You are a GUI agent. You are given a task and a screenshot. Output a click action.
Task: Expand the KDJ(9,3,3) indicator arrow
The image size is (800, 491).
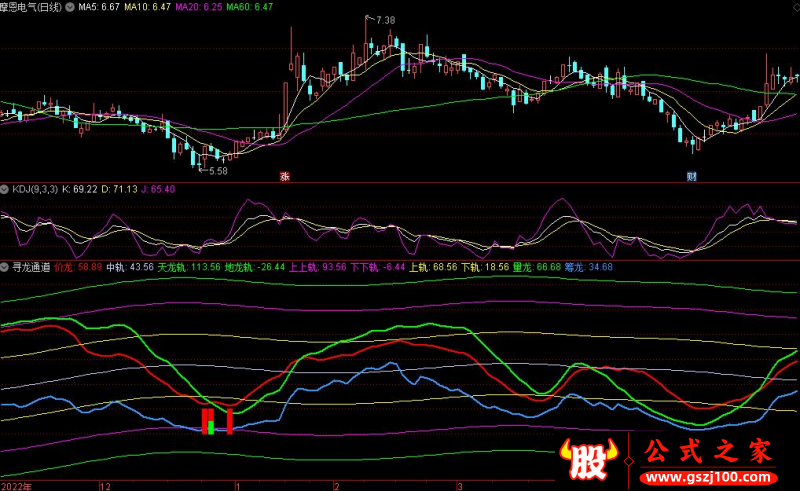[x=5, y=188]
